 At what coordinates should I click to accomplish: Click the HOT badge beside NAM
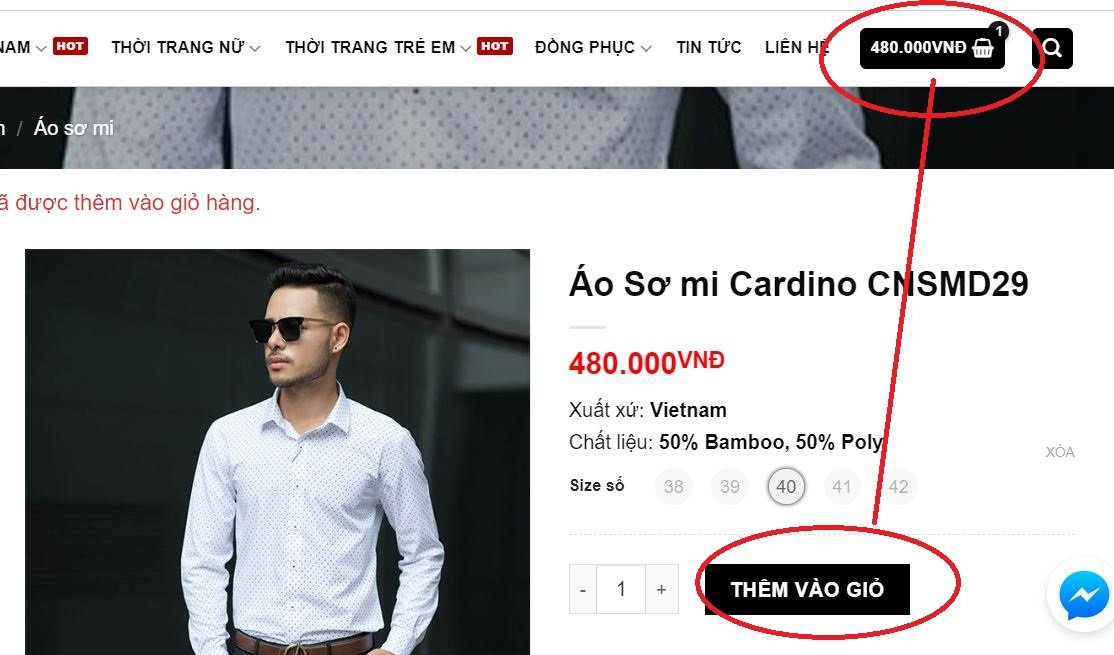[70, 46]
